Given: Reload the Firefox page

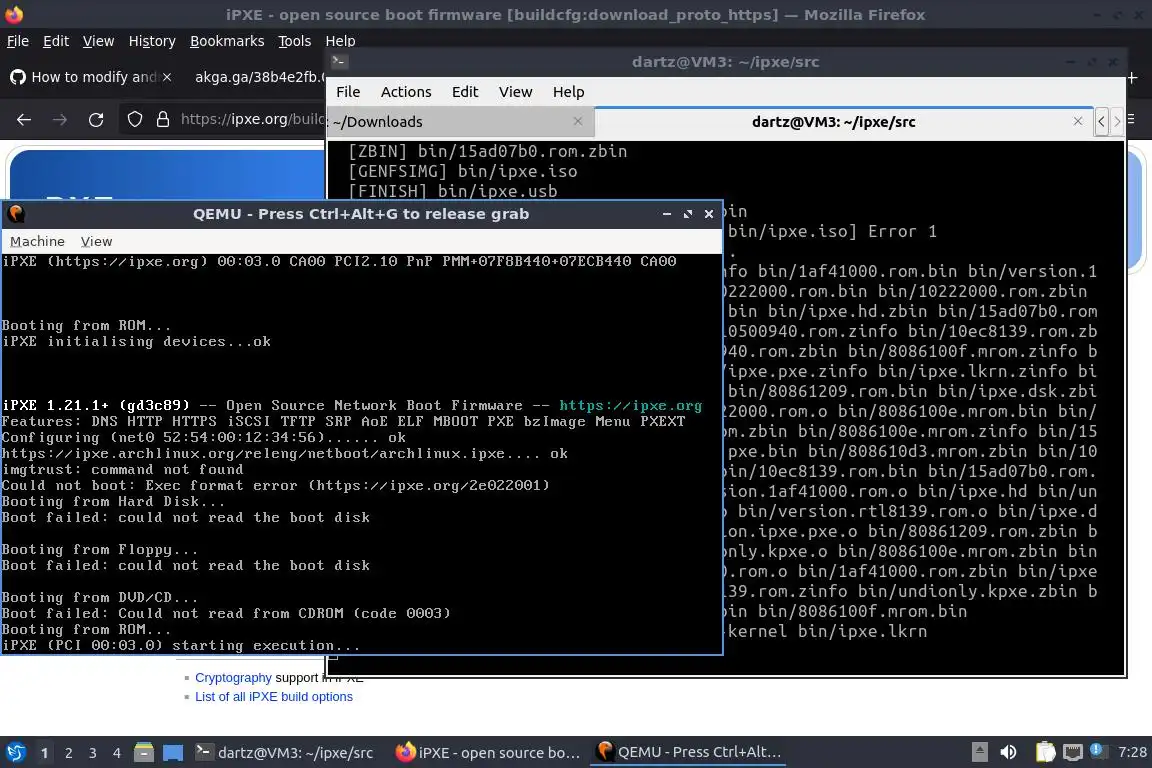Looking at the screenshot, I should (96, 119).
